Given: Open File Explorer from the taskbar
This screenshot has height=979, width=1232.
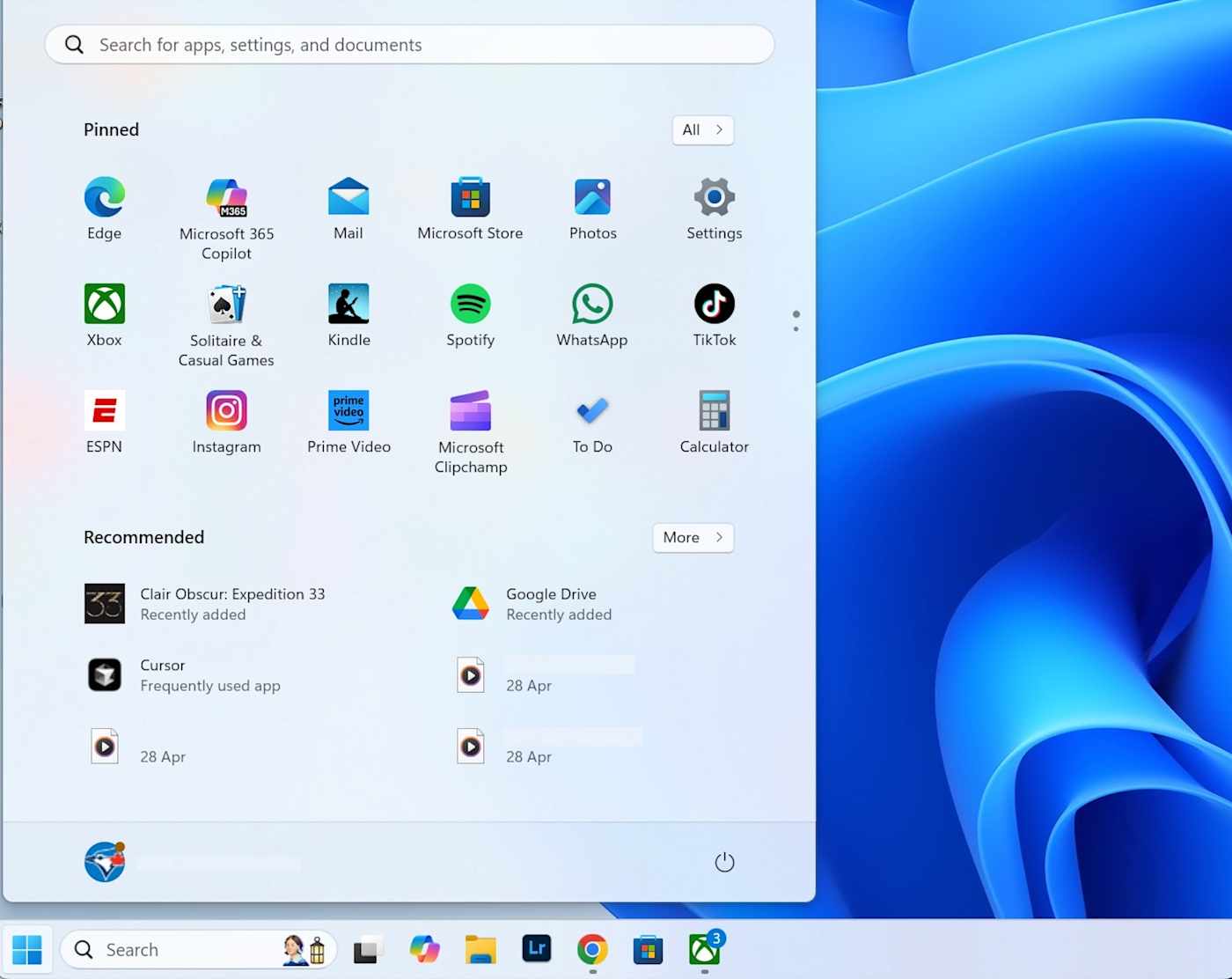Looking at the screenshot, I should (480, 949).
